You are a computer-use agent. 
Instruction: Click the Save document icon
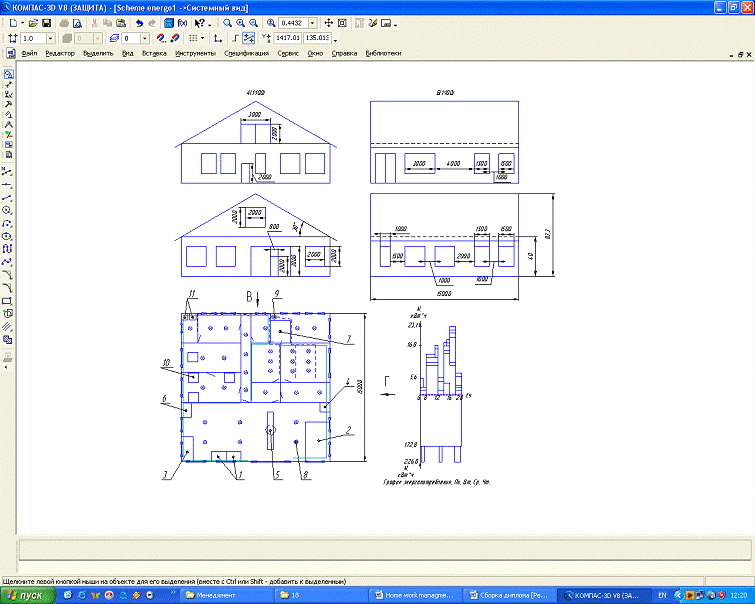(x=46, y=22)
